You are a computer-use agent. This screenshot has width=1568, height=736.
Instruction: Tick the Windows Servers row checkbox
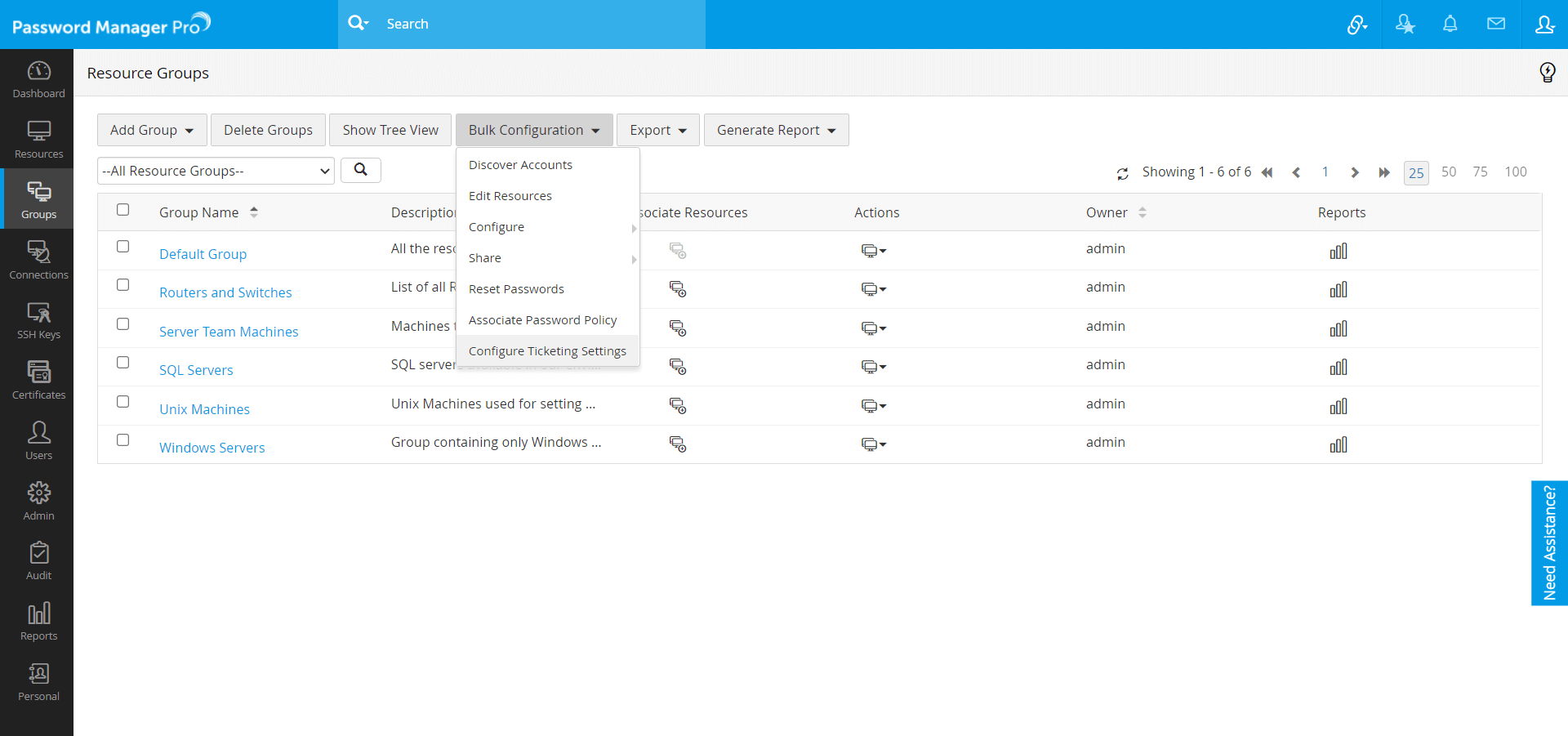coord(123,440)
